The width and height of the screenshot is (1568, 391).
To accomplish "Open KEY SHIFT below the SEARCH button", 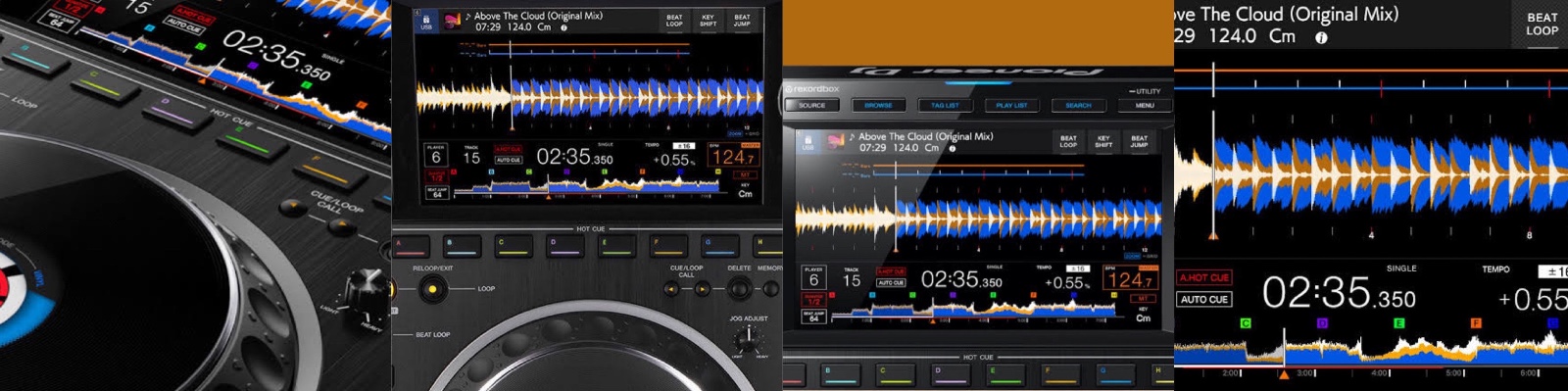I will tap(1103, 142).
